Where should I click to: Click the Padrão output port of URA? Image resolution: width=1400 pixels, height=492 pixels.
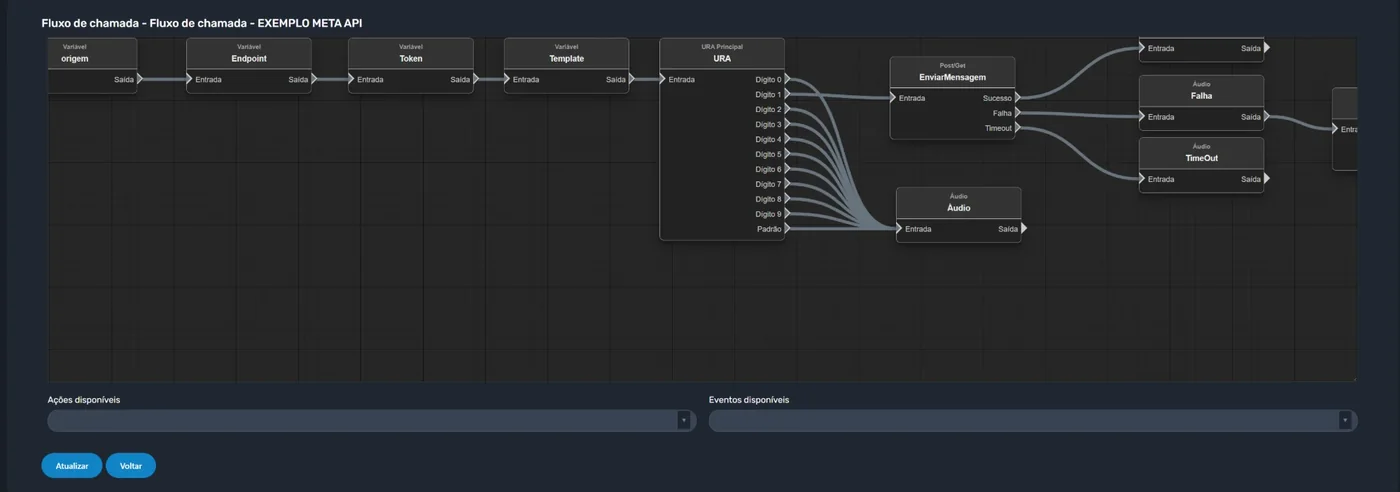click(789, 229)
